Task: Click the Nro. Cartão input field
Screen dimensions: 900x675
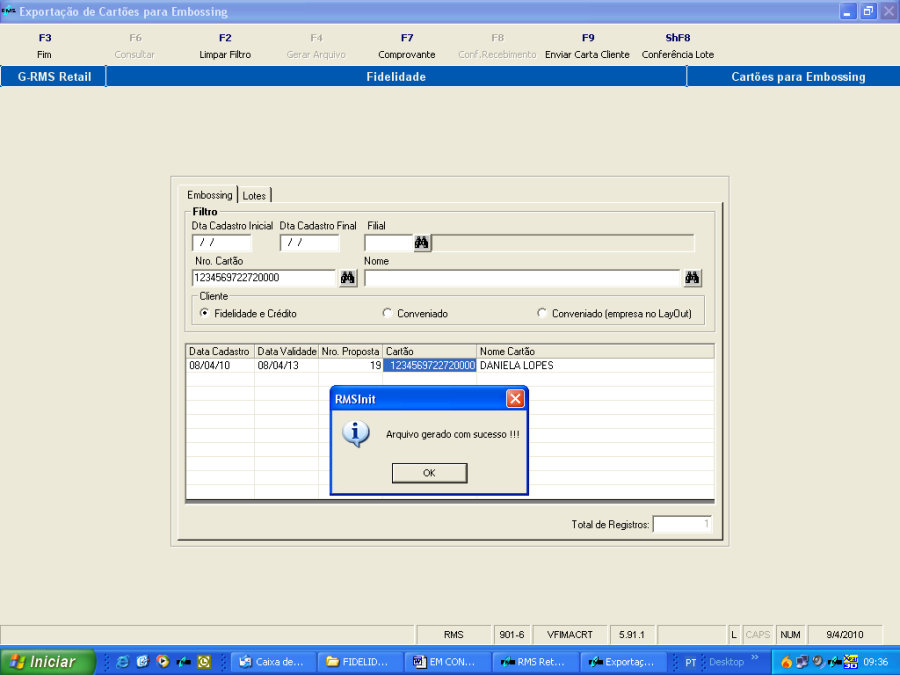Action: tap(264, 278)
